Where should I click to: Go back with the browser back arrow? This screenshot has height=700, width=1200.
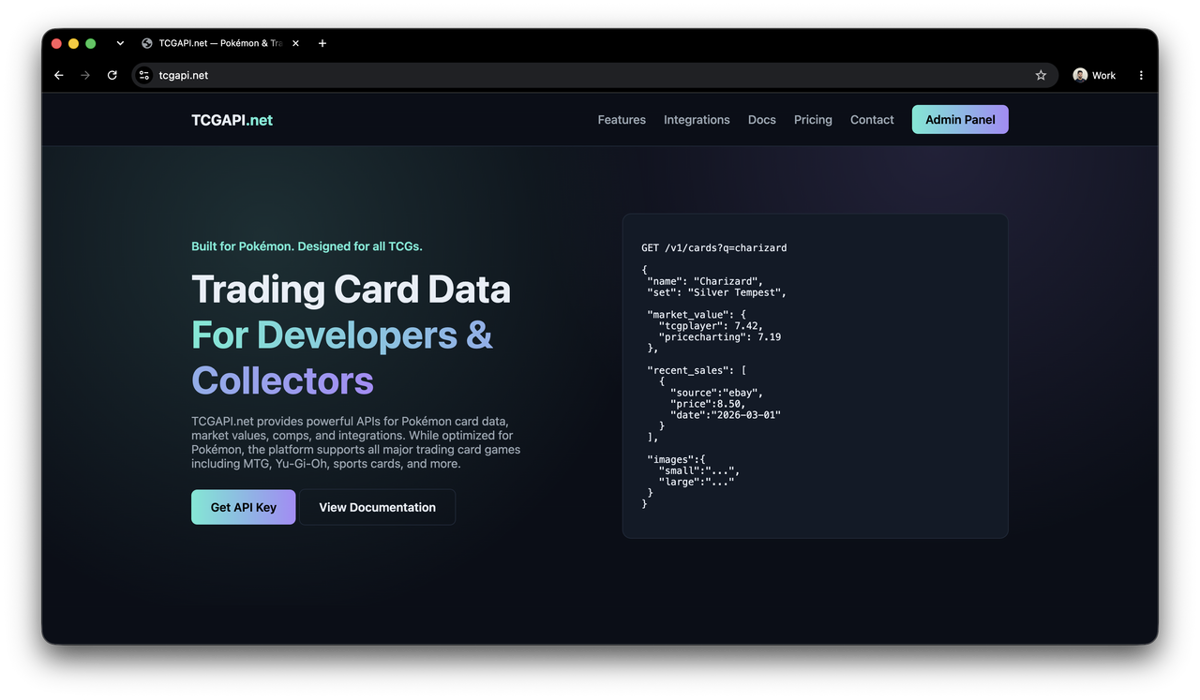click(59, 75)
